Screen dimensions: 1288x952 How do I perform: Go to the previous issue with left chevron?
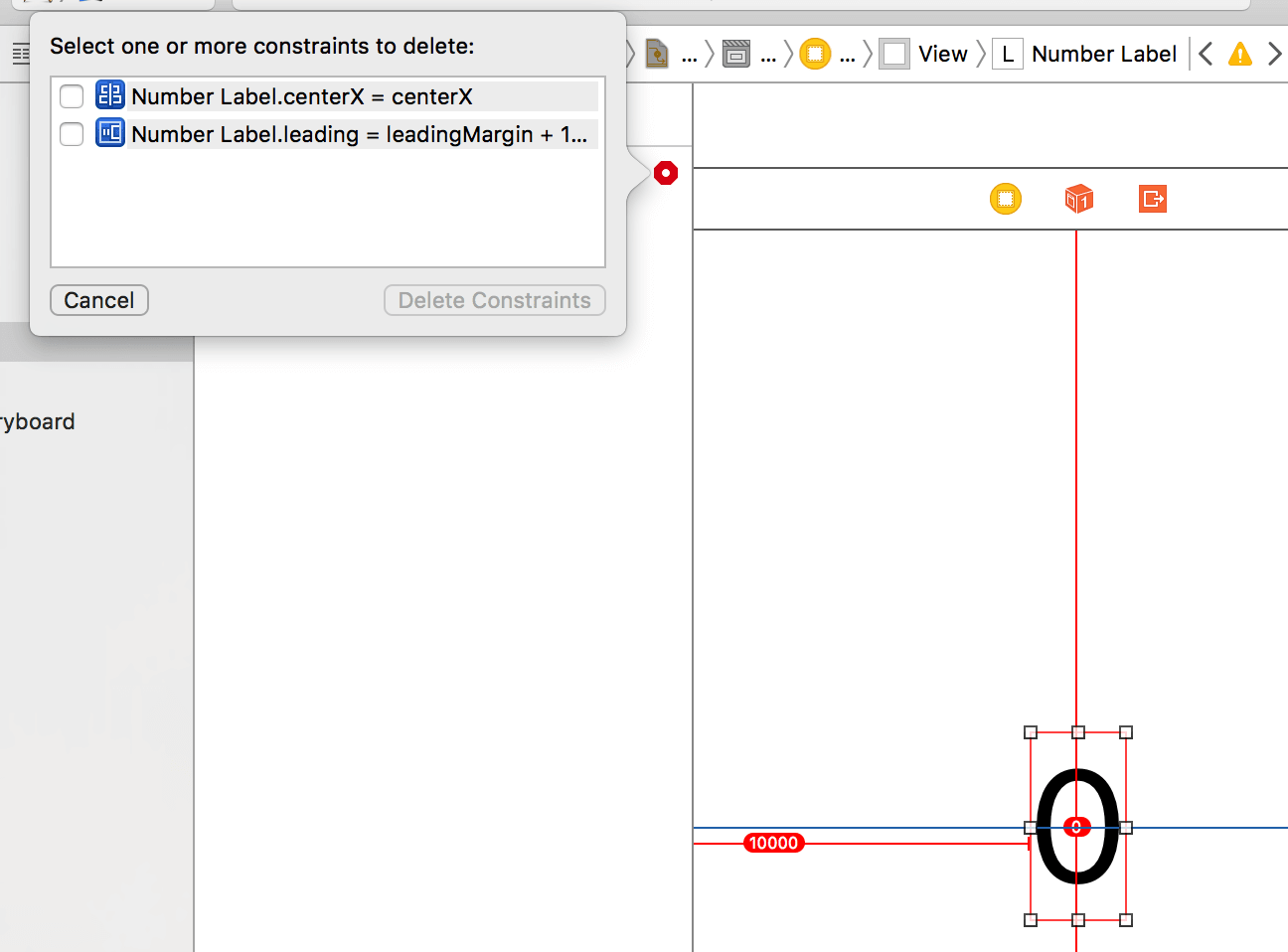(x=1206, y=54)
